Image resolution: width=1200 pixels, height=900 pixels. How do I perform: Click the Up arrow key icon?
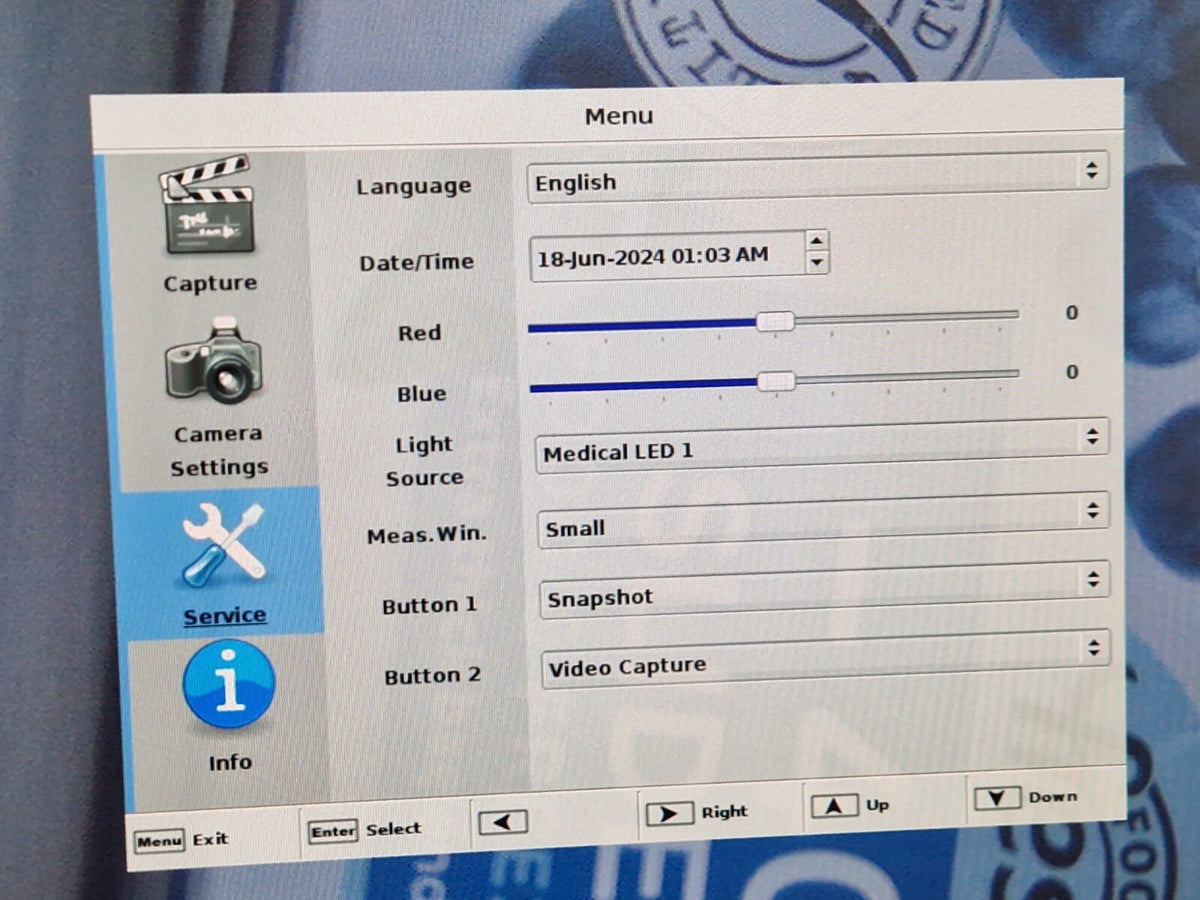(x=834, y=806)
